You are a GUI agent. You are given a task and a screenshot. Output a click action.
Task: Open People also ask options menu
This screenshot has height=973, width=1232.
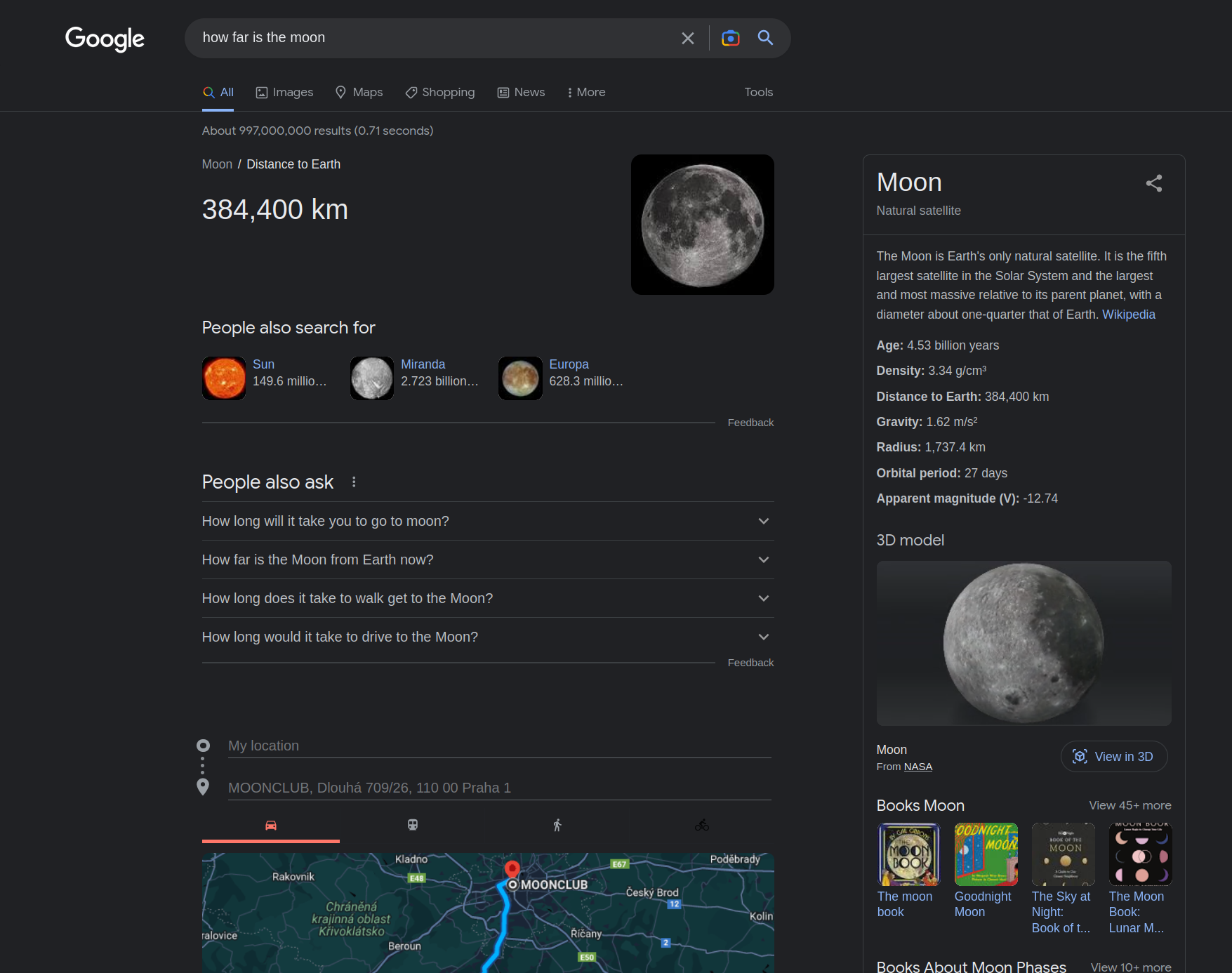pyautogui.click(x=354, y=482)
